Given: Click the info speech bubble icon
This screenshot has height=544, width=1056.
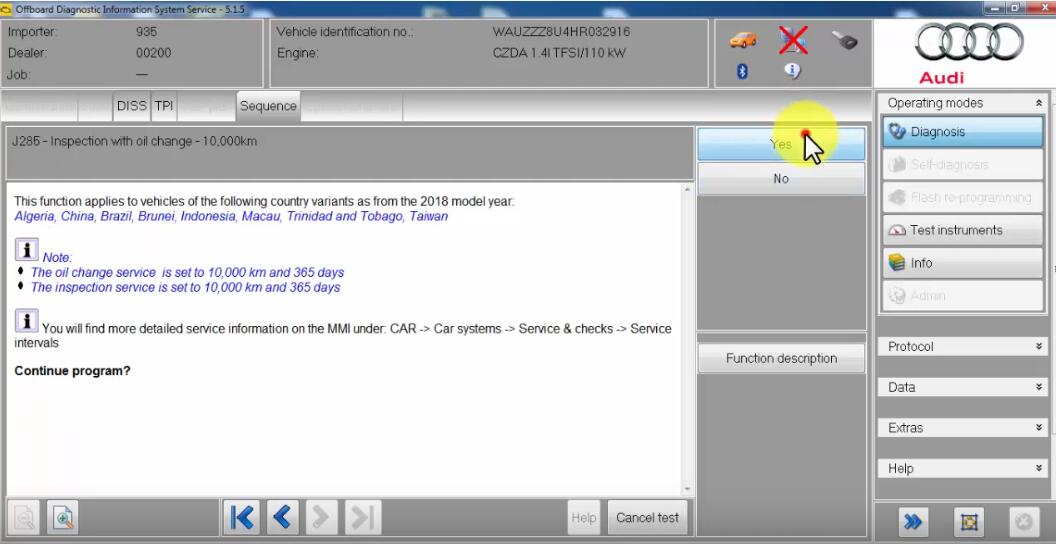Looking at the screenshot, I should [x=793, y=71].
